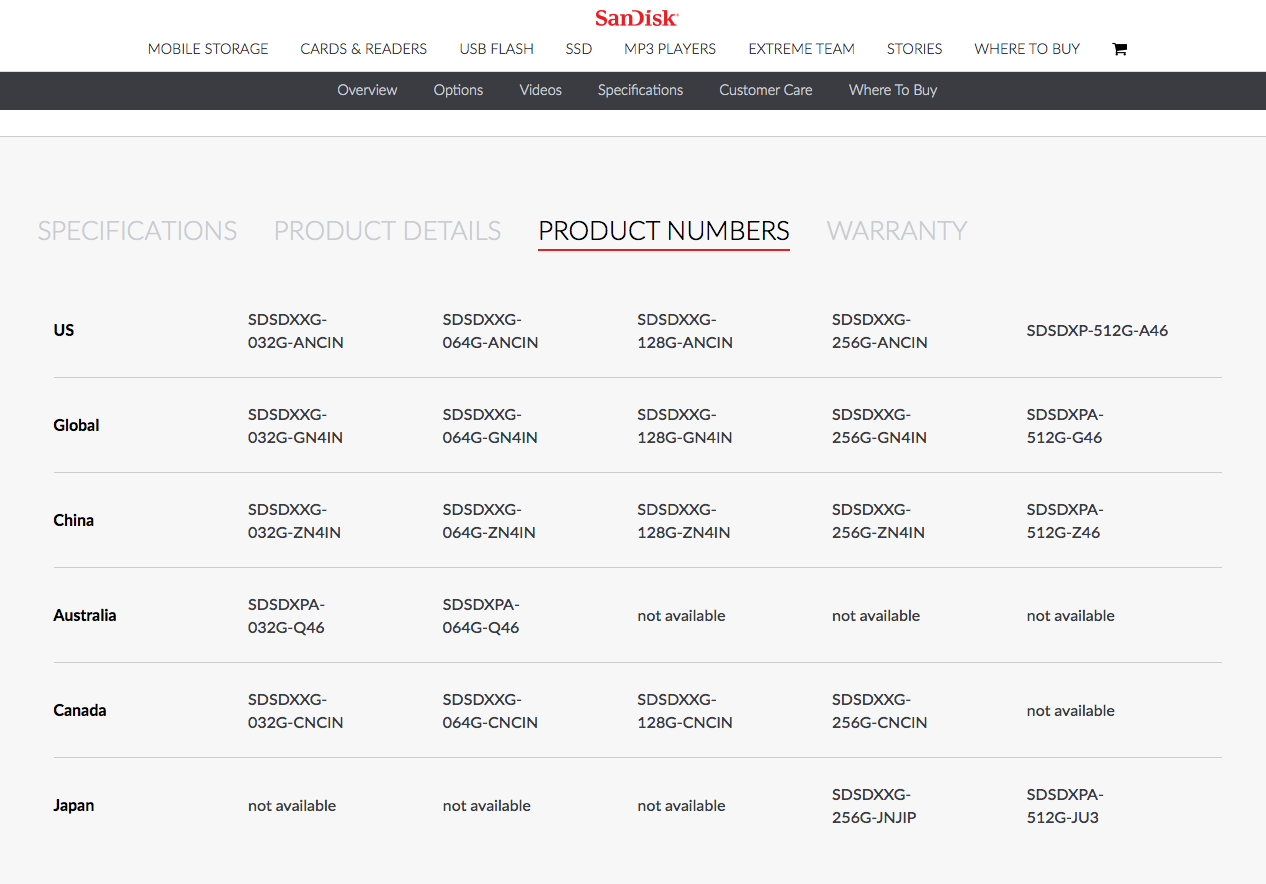The image size is (1266, 884).
Task: Click "not available" in the Canada row
Action: tap(1071, 710)
